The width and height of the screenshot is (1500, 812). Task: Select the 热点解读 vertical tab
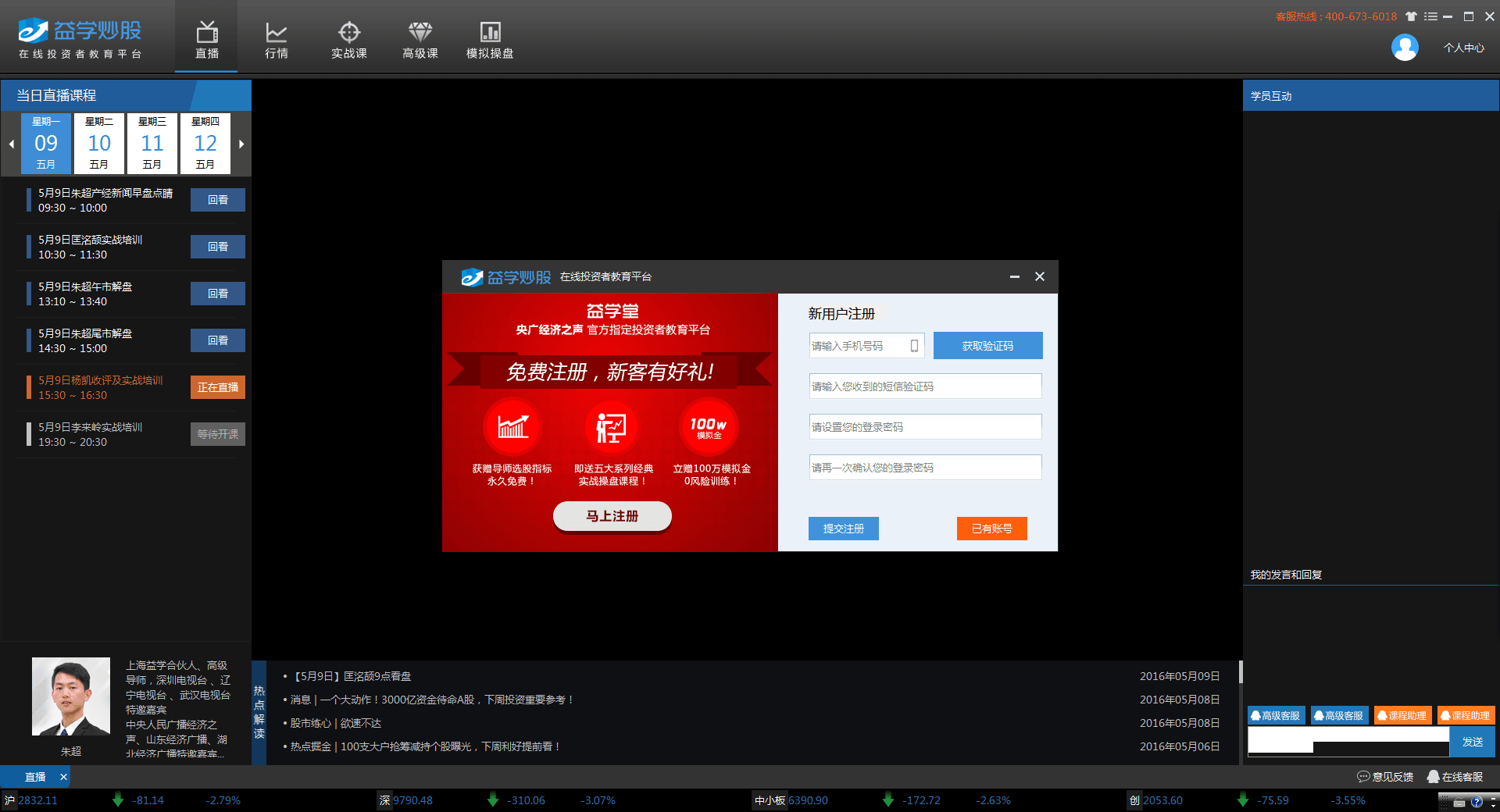(x=259, y=712)
